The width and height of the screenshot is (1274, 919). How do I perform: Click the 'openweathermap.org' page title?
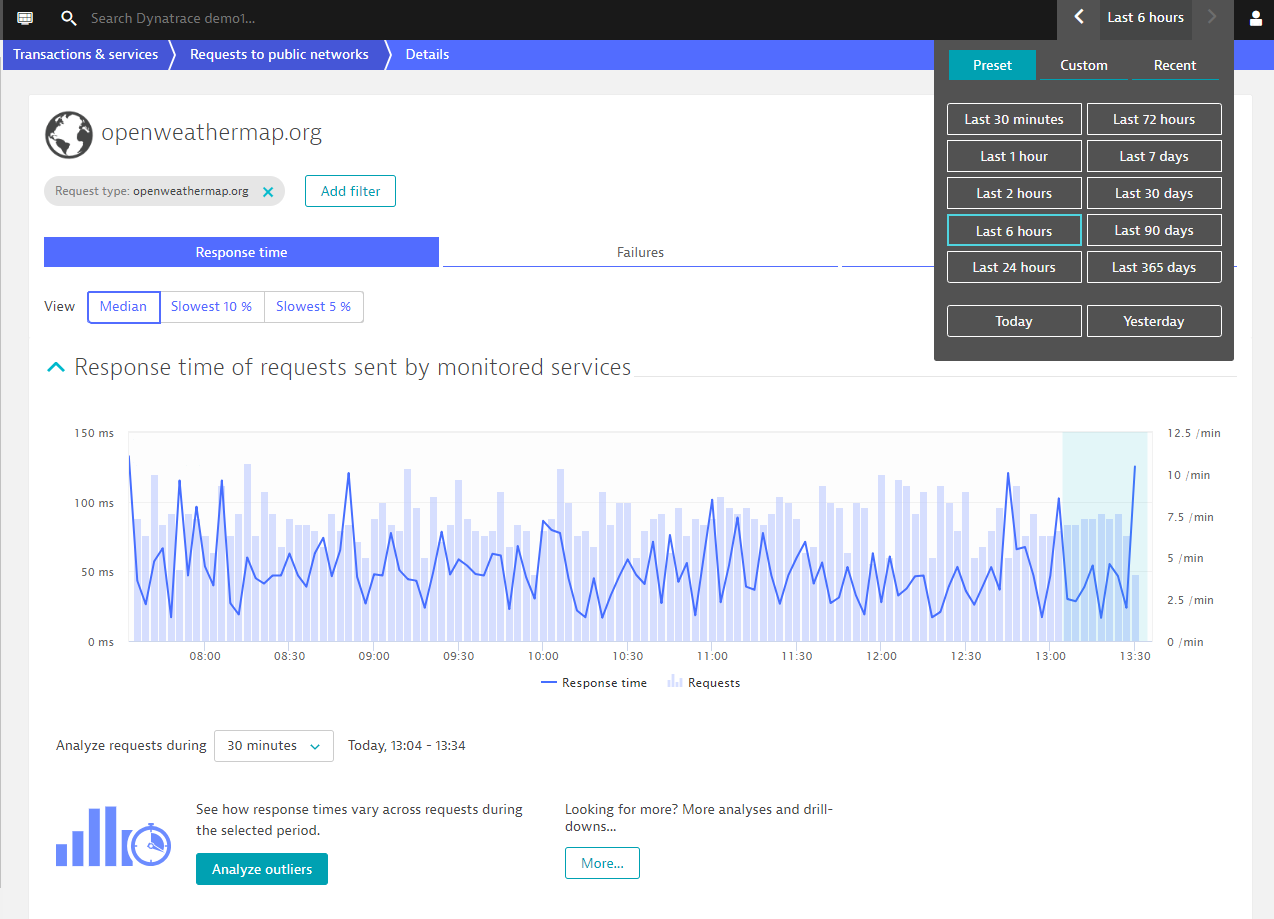[x=212, y=133]
